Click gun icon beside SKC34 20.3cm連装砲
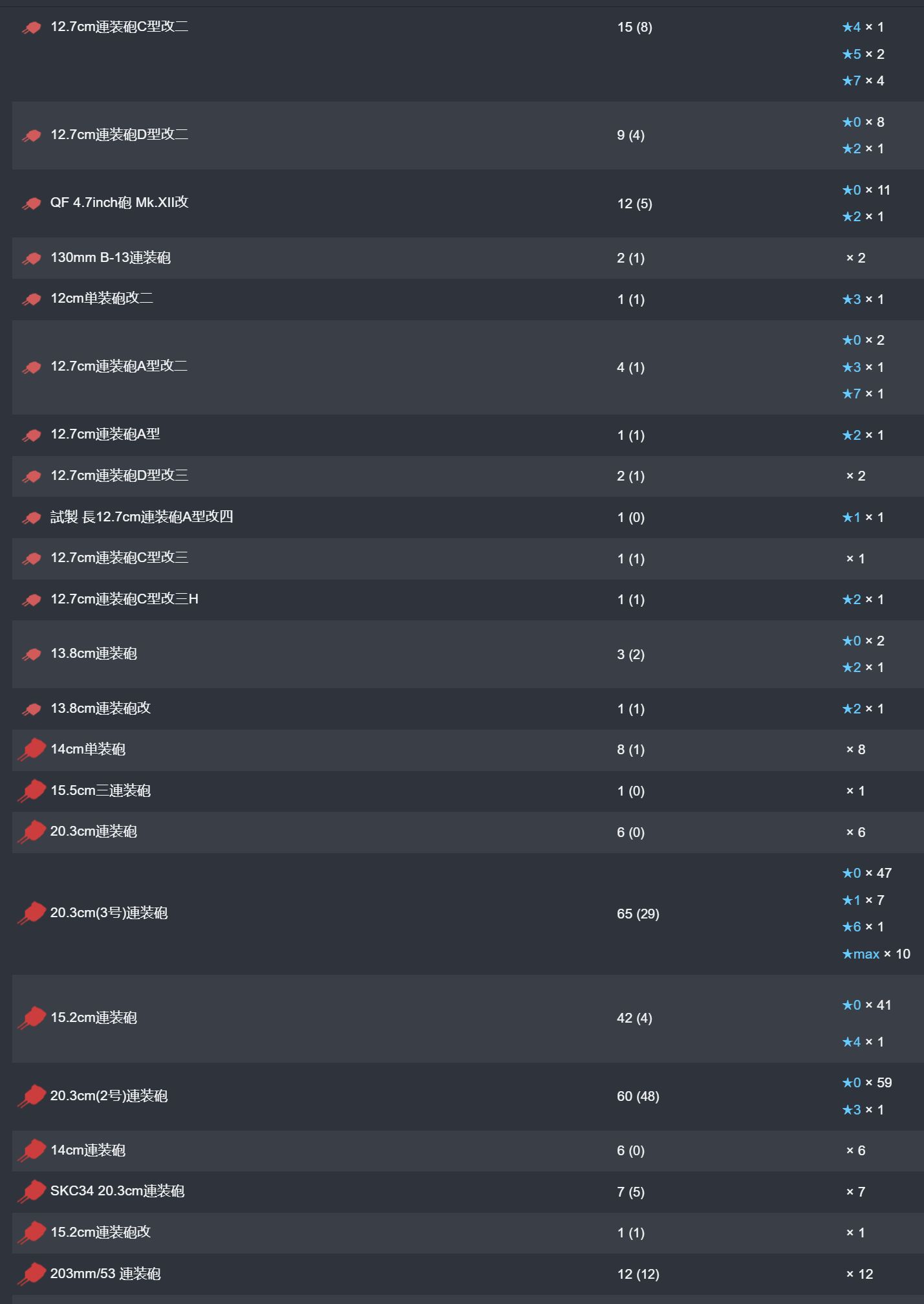Image resolution: width=924 pixels, height=1304 pixels. (x=32, y=1191)
